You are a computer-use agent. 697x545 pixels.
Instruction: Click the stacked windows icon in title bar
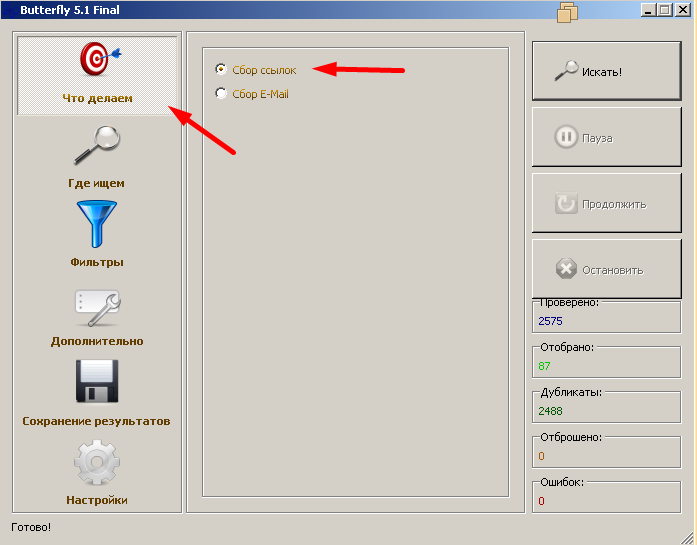(x=568, y=11)
